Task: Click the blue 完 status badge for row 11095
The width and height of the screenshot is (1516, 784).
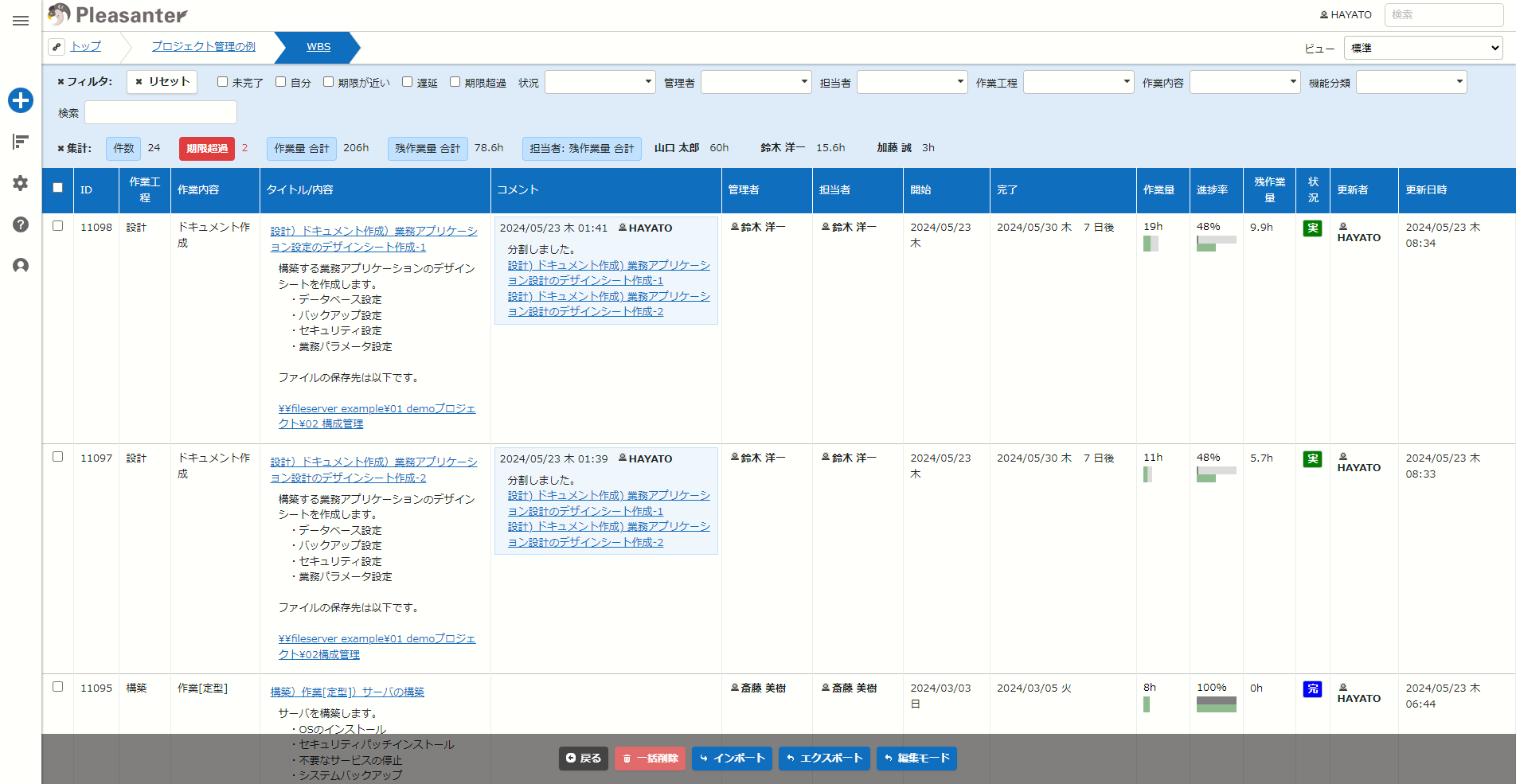Action: tap(1312, 689)
